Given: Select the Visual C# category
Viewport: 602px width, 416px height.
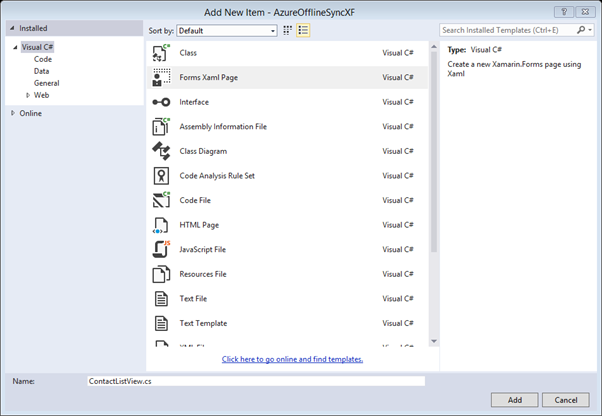Looking at the screenshot, I should pos(37,47).
